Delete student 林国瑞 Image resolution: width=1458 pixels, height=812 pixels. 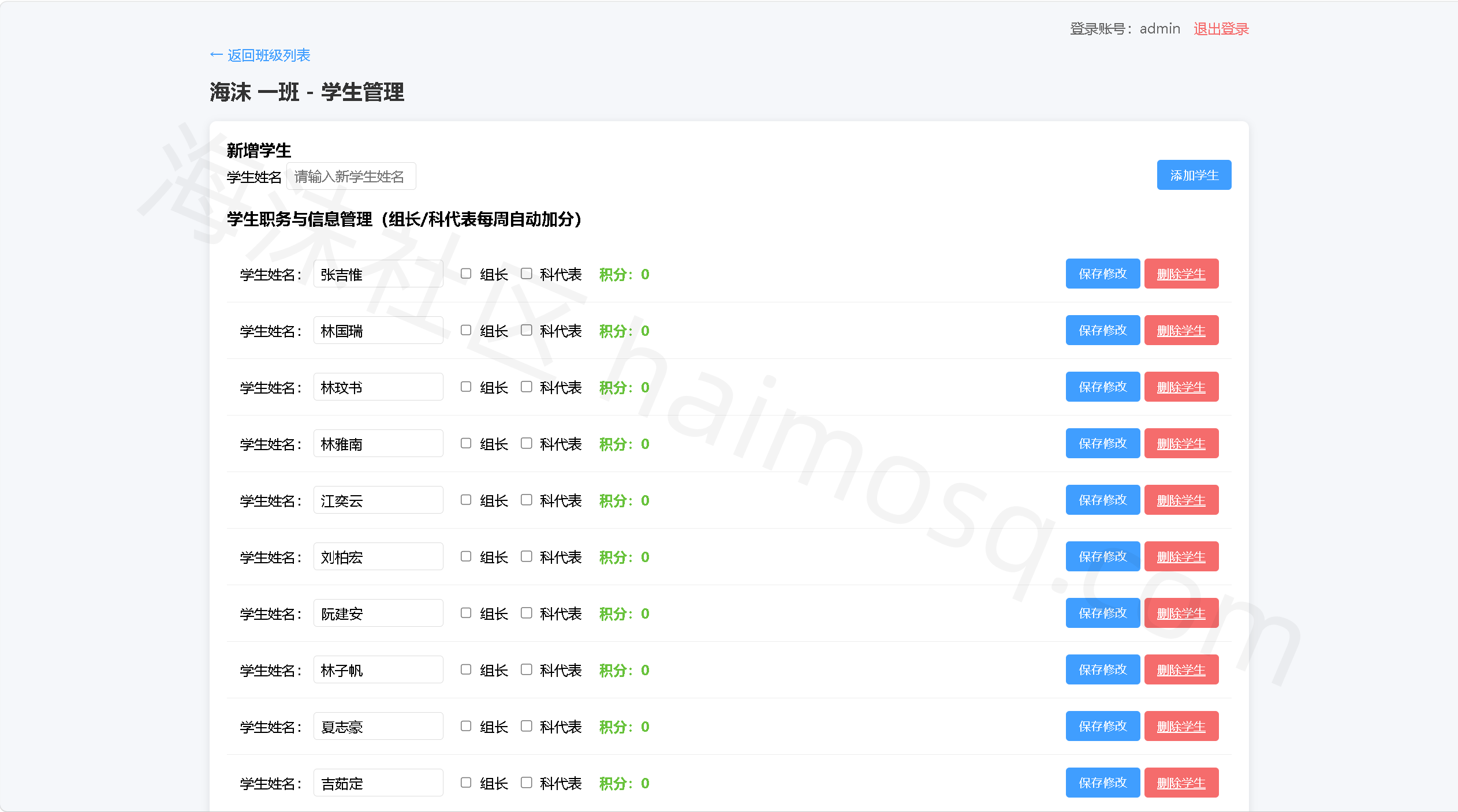[1181, 330]
